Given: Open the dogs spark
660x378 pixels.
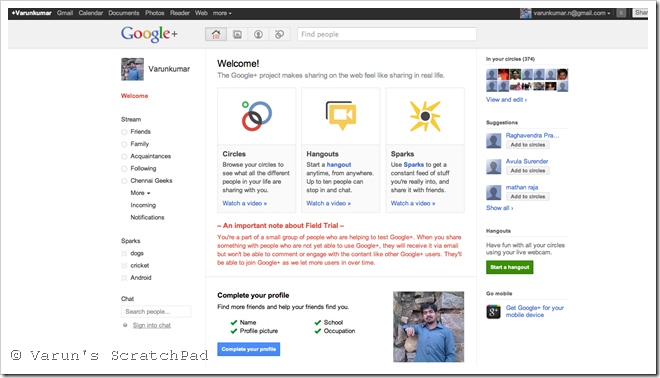Looking at the screenshot, I should [137, 253].
